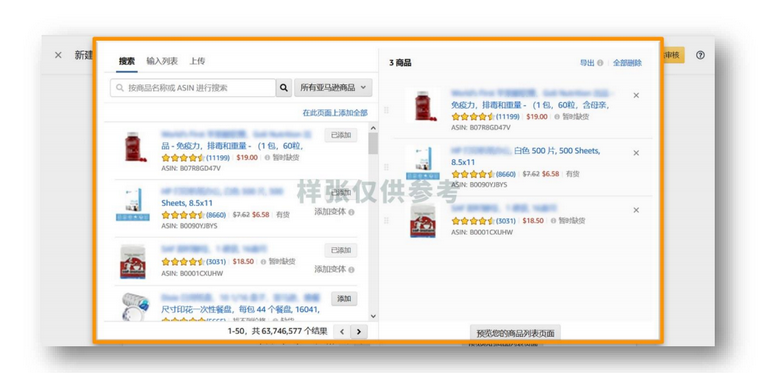760x373 pixels.
Task: Click drag handle for B0001CXUHW in selected list
Action: pos(386,220)
